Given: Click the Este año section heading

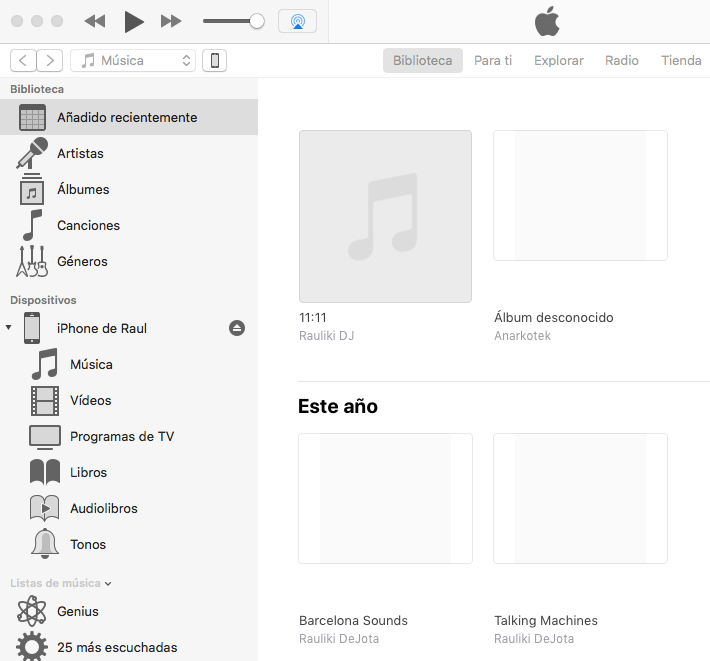Looking at the screenshot, I should (x=337, y=406).
